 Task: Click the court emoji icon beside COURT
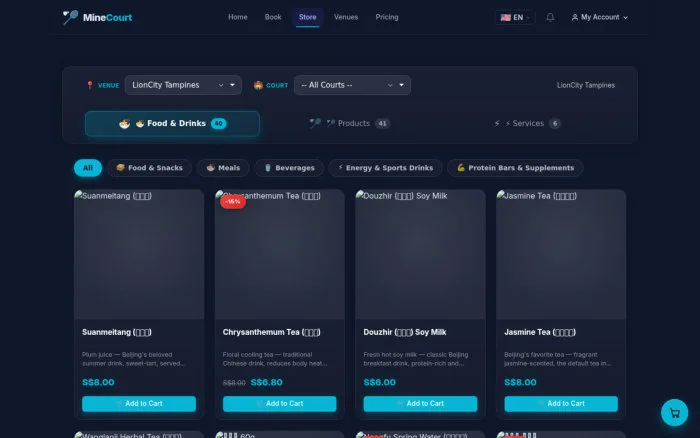258,85
